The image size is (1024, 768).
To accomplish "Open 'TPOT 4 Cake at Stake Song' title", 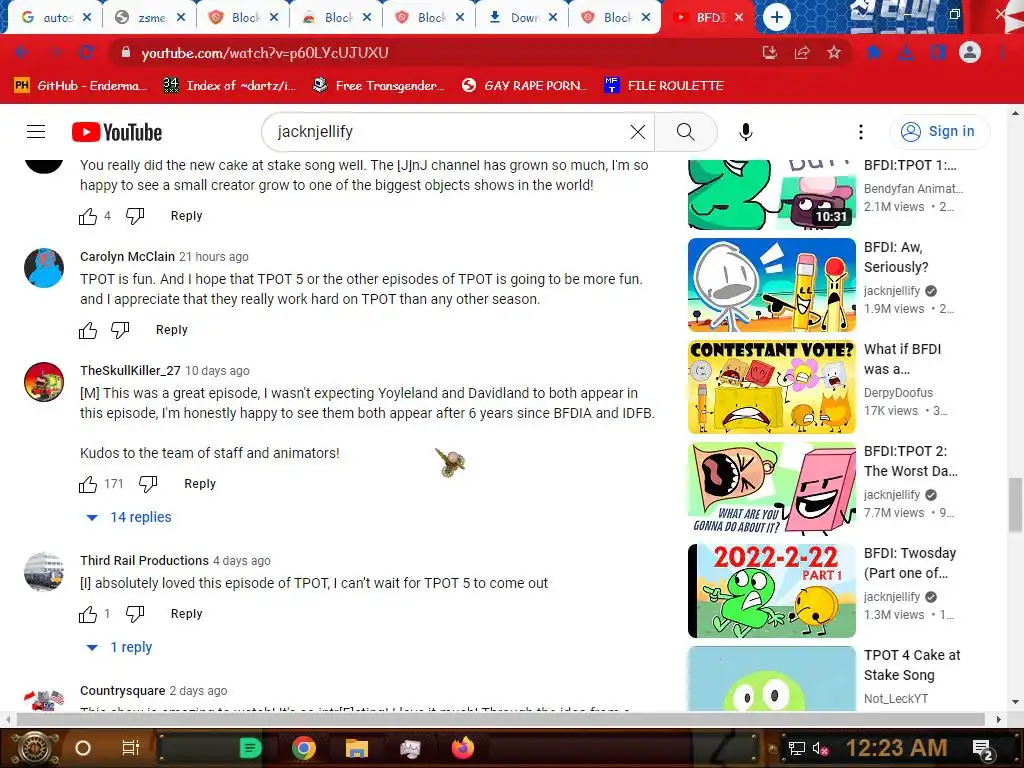I will 912,665.
